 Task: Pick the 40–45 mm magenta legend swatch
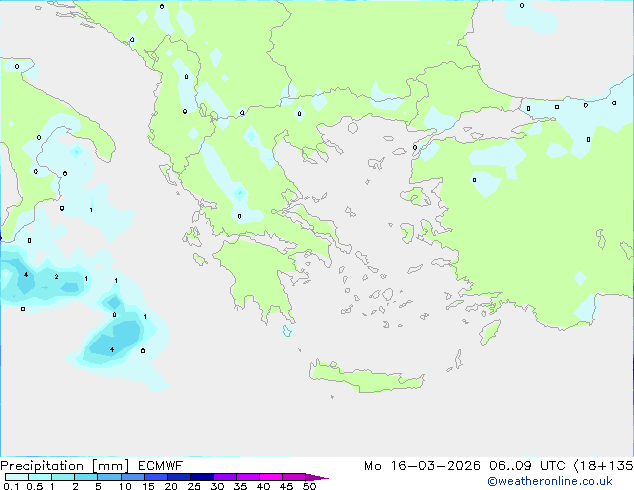tap(271, 477)
